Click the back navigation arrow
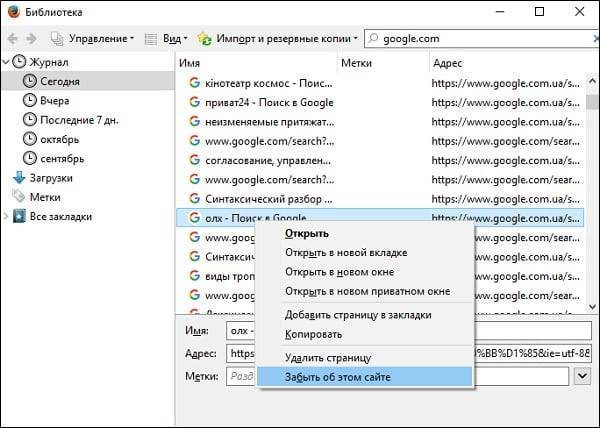Screen dimensions: 600x428 pos(12,39)
